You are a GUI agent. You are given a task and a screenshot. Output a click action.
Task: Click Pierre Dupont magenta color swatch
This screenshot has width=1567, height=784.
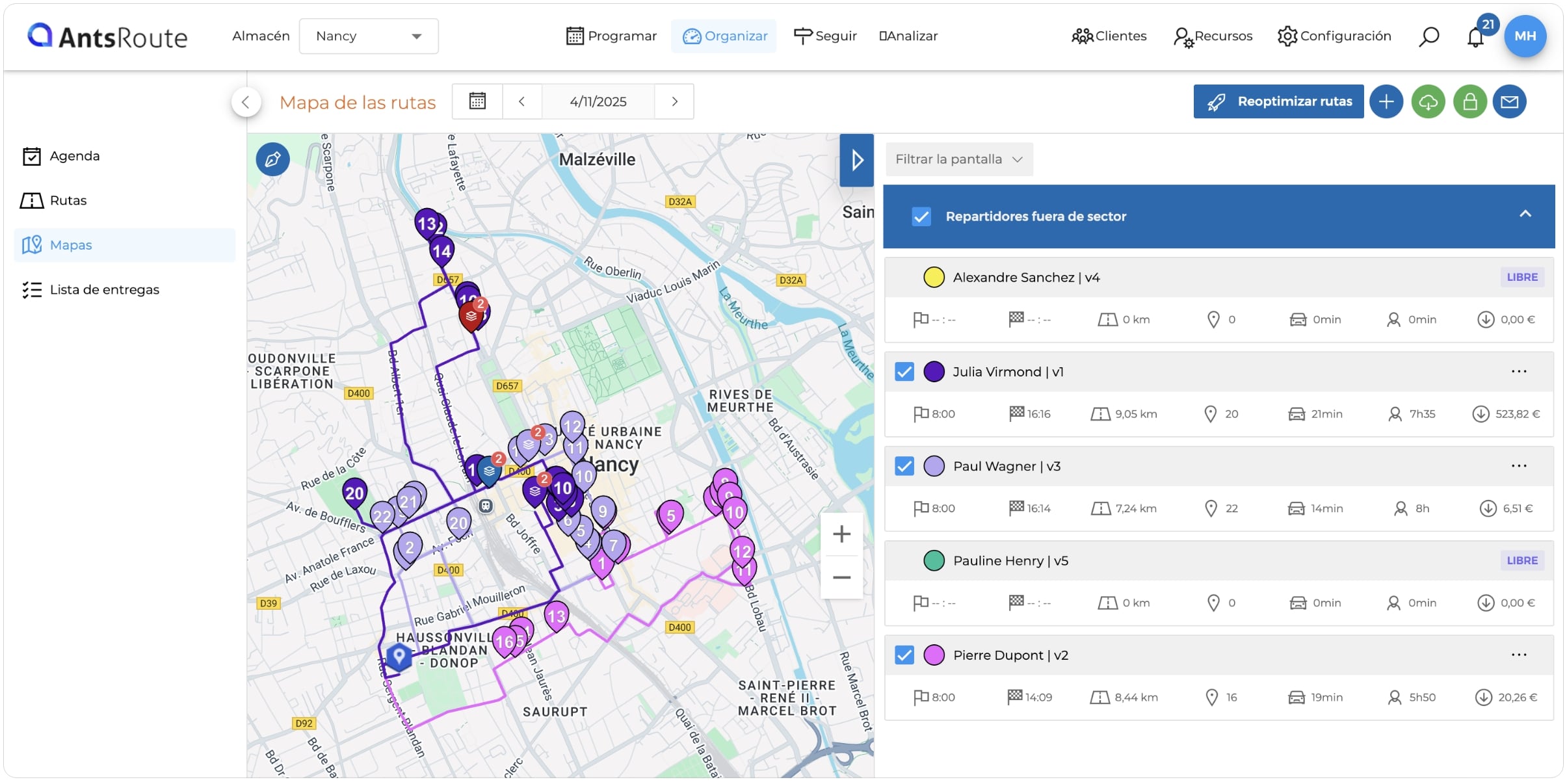pyautogui.click(x=934, y=655)
